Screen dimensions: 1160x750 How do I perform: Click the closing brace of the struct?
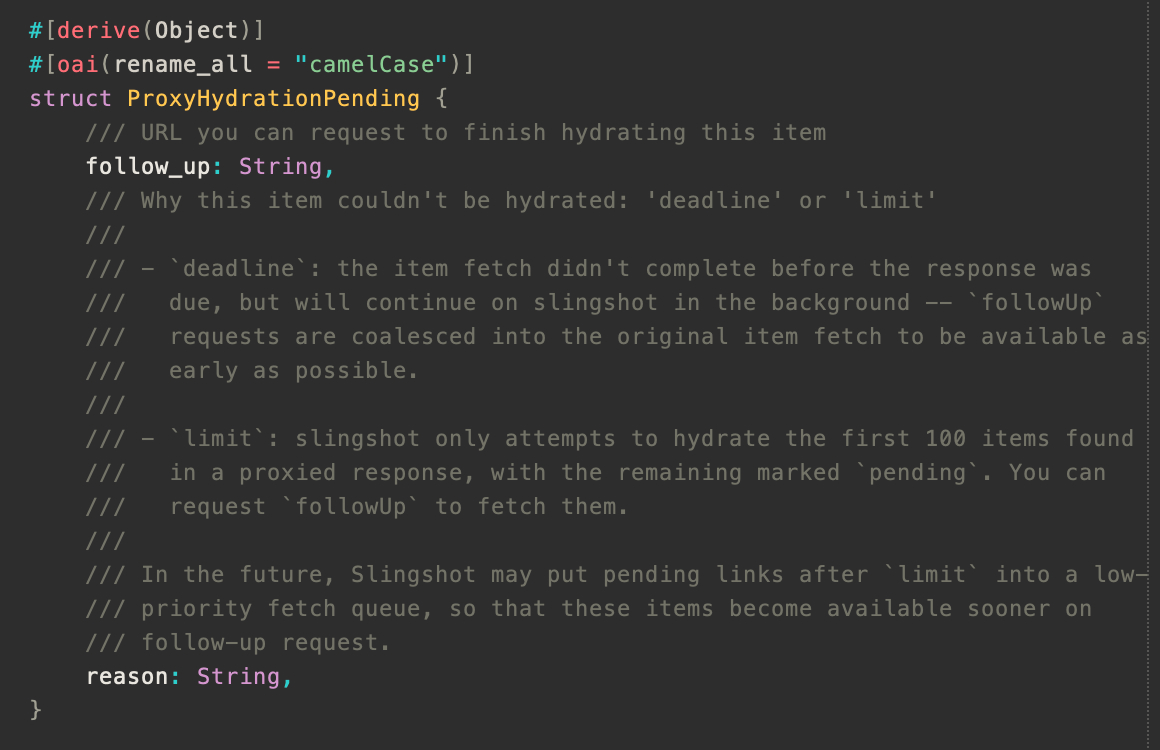[x=36, y=710]
